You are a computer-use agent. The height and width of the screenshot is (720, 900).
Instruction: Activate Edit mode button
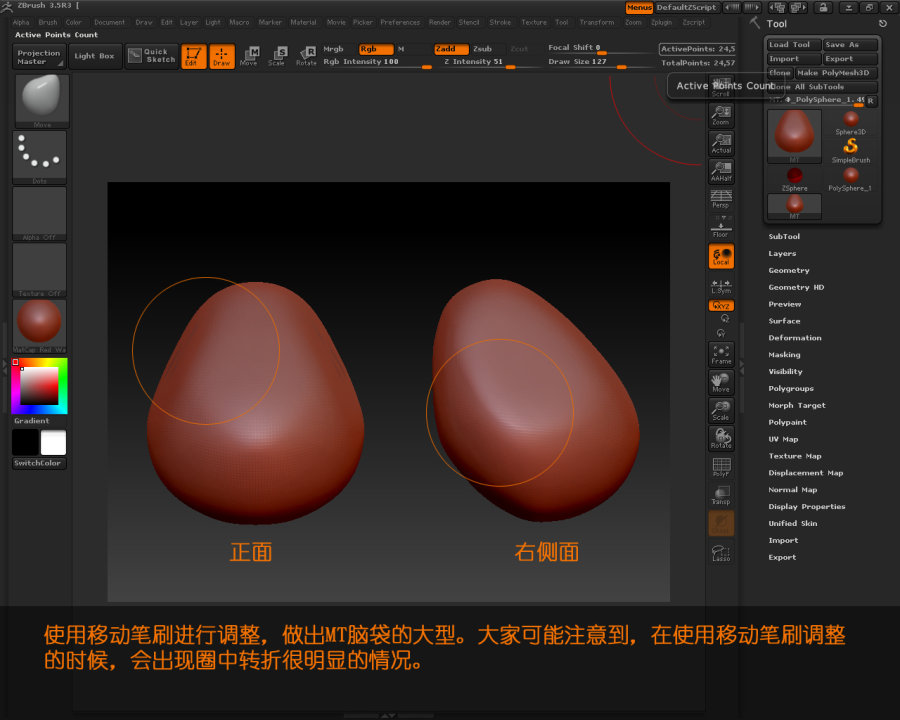coord(193,56)
